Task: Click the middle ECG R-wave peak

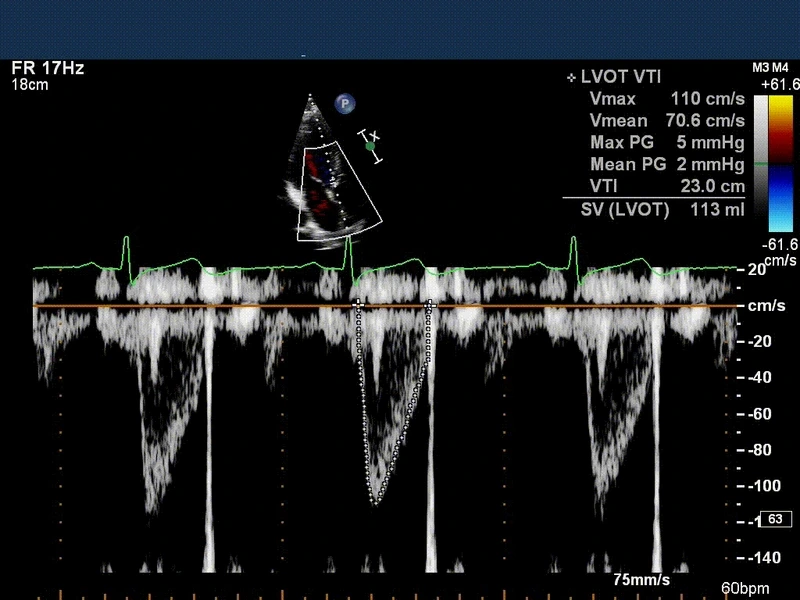Action: [x=350, y=242]
